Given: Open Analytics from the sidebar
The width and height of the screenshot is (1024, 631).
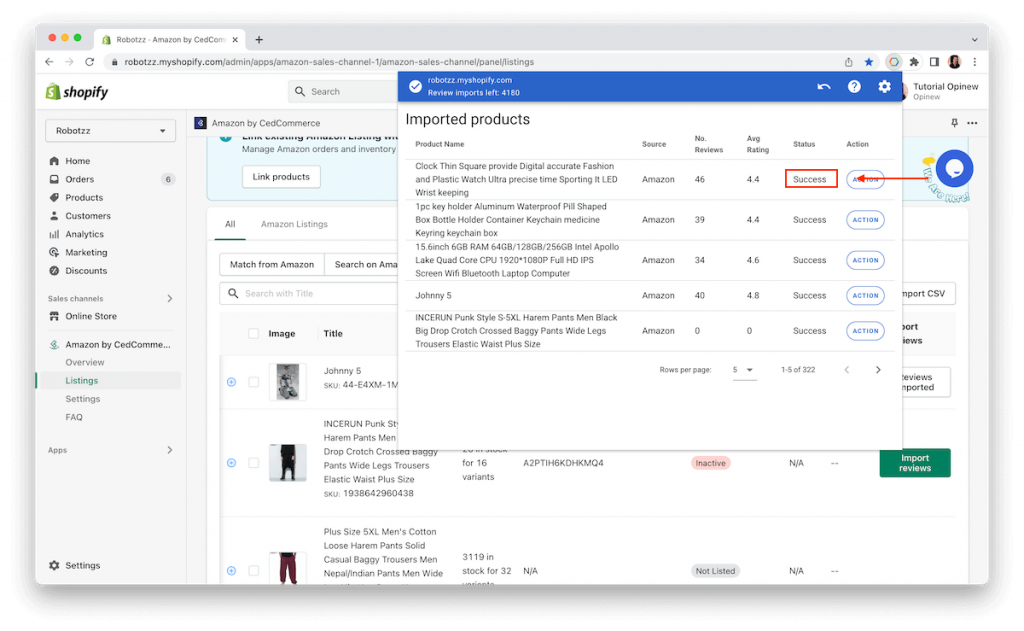Looking at the screenshot, I should pos(84,234).
